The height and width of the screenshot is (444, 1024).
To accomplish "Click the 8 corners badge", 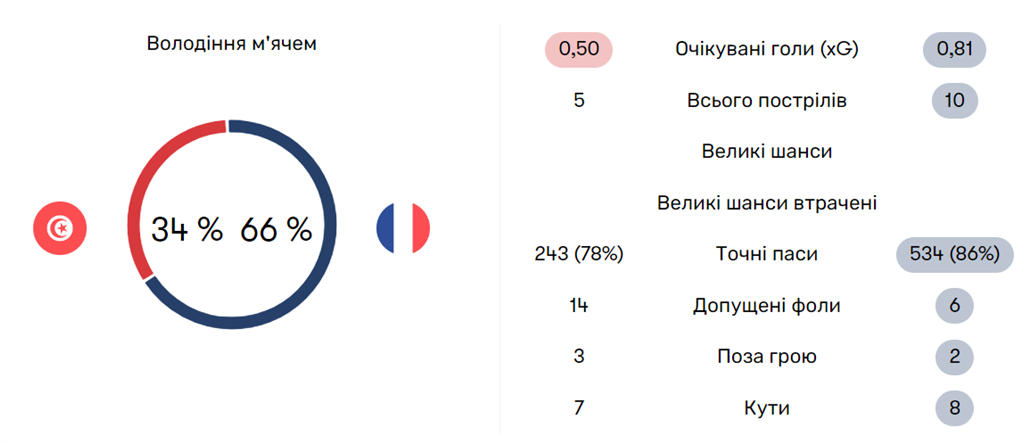I will tap(955, 407).
